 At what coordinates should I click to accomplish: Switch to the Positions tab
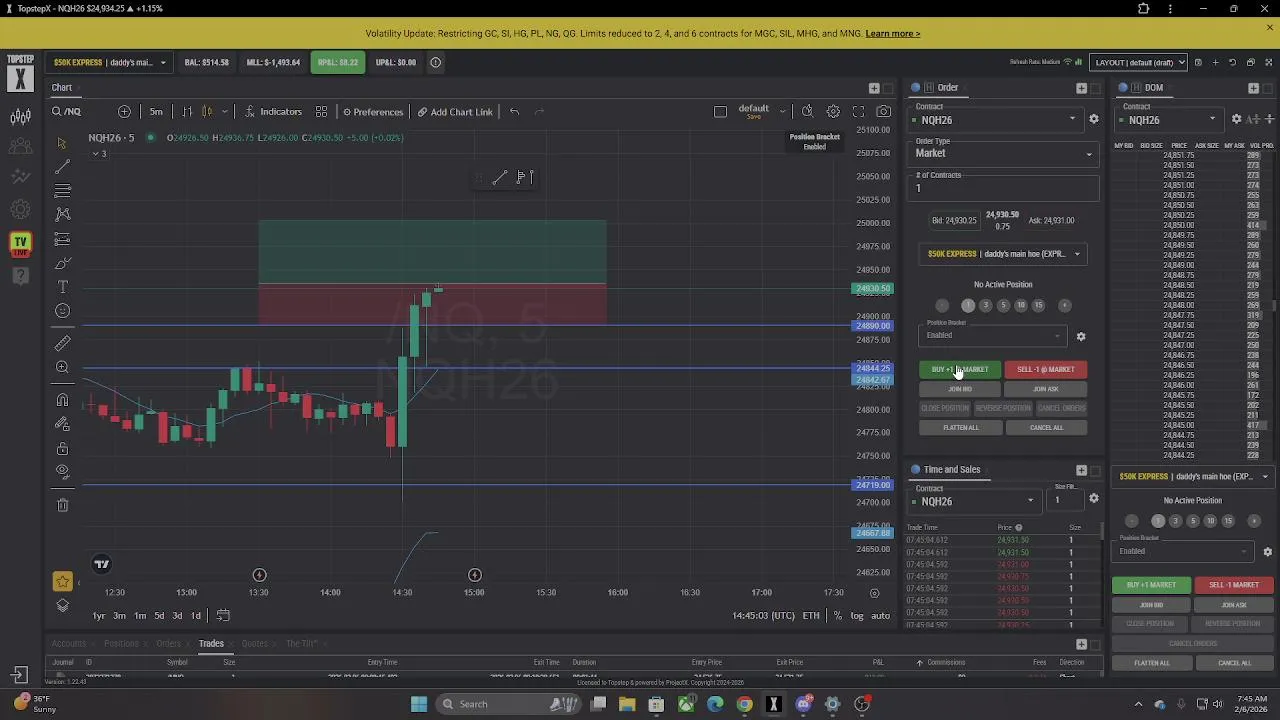[121, 643]
